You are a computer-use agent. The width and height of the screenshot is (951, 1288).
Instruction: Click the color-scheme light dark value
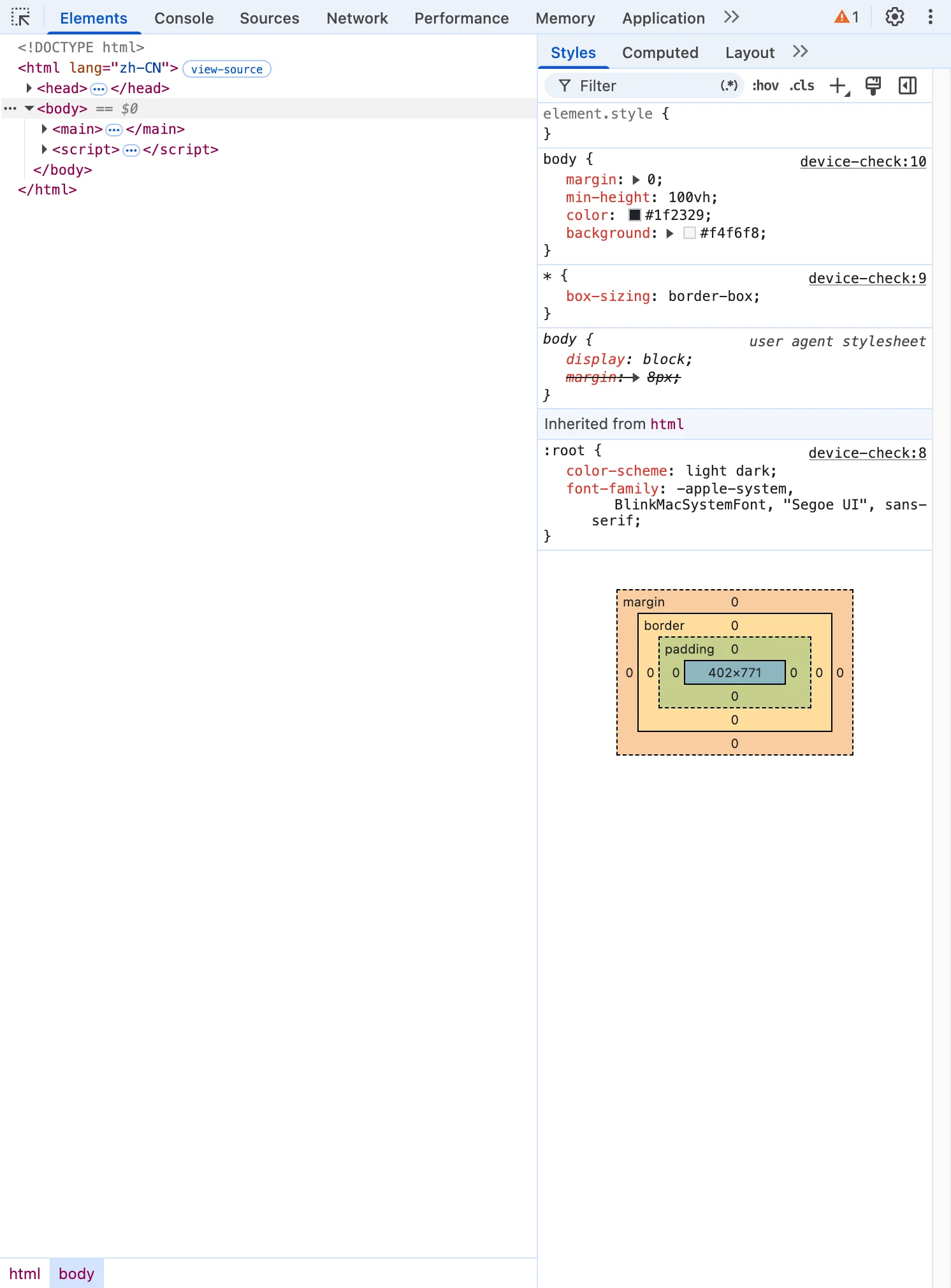coord(727,471)
